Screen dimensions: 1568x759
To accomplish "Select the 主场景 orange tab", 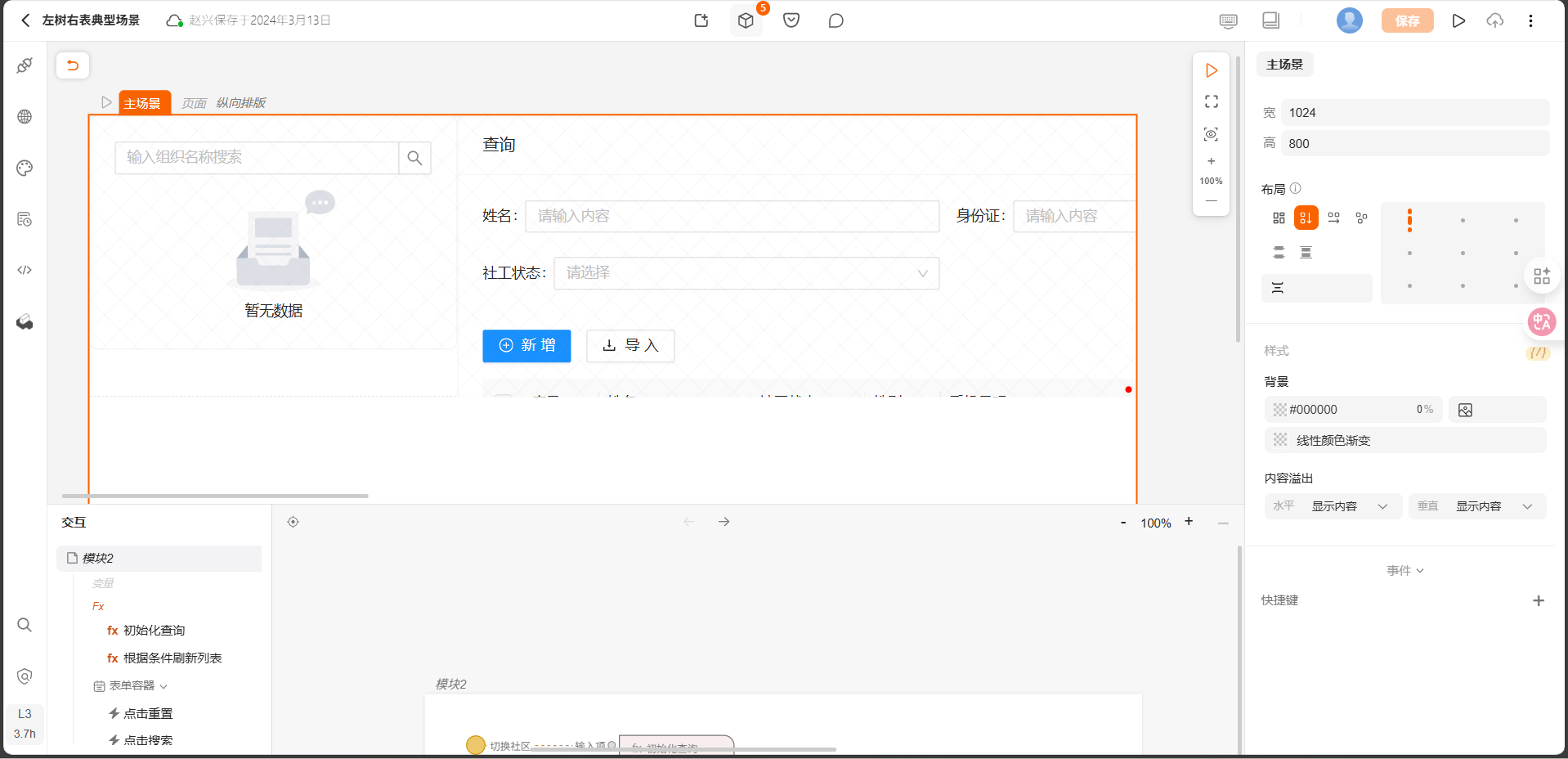I will [145, 103].
